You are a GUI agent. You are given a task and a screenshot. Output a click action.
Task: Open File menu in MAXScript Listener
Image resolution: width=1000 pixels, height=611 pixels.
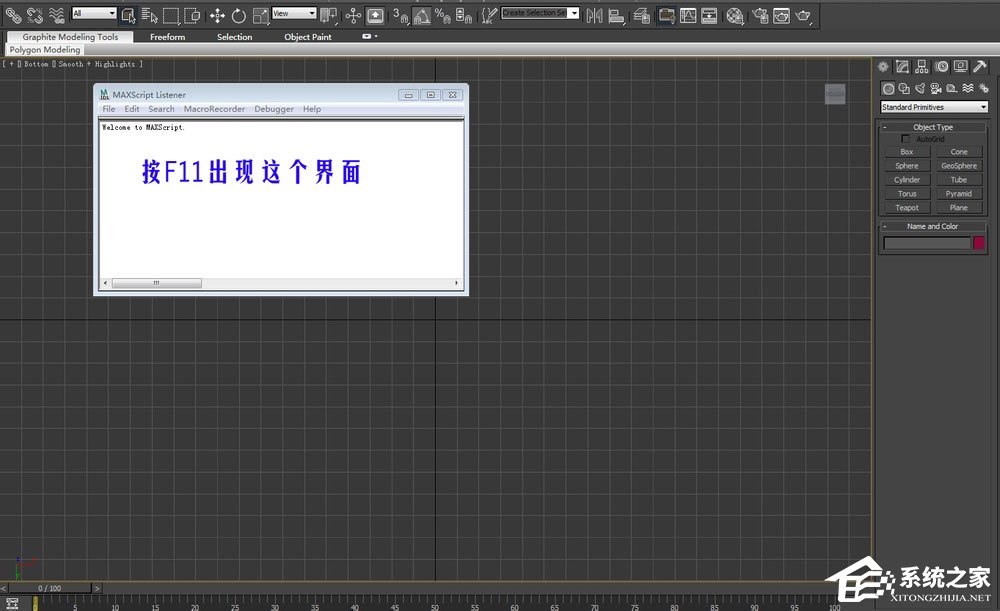tap(109, 109)
